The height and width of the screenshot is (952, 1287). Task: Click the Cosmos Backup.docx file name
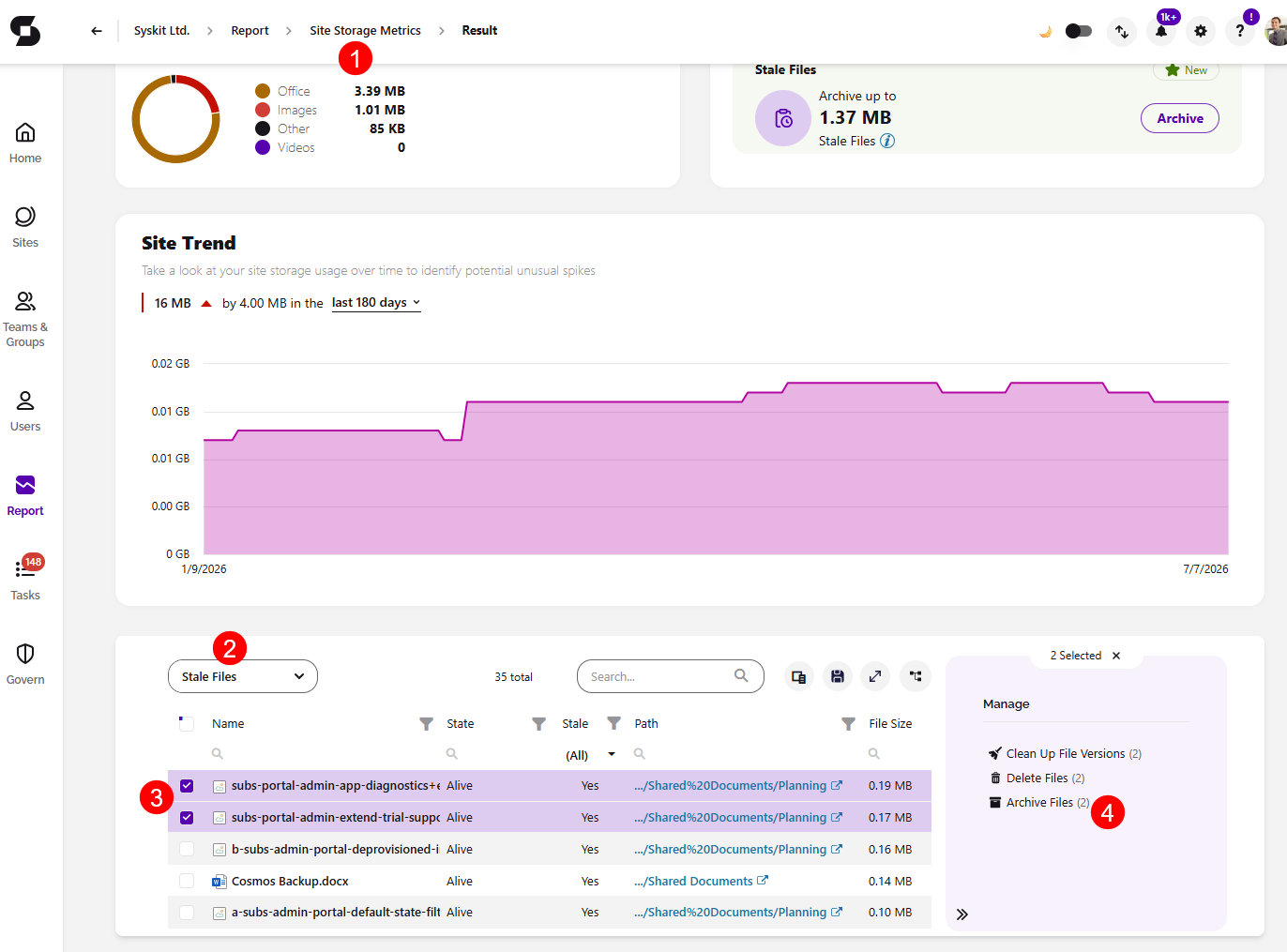coord(290,882)
